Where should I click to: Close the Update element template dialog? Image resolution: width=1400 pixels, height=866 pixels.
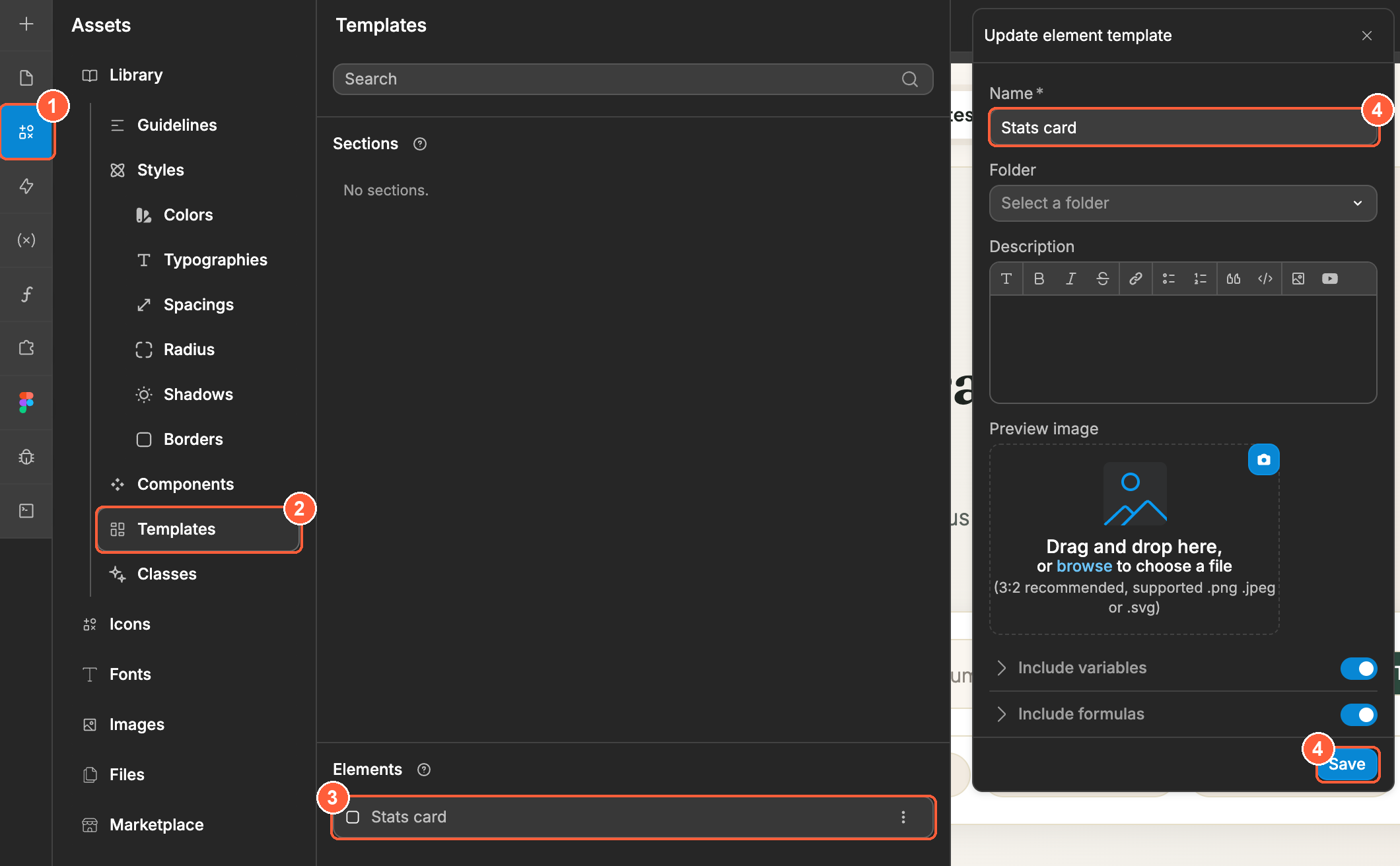click(1367, 36)
